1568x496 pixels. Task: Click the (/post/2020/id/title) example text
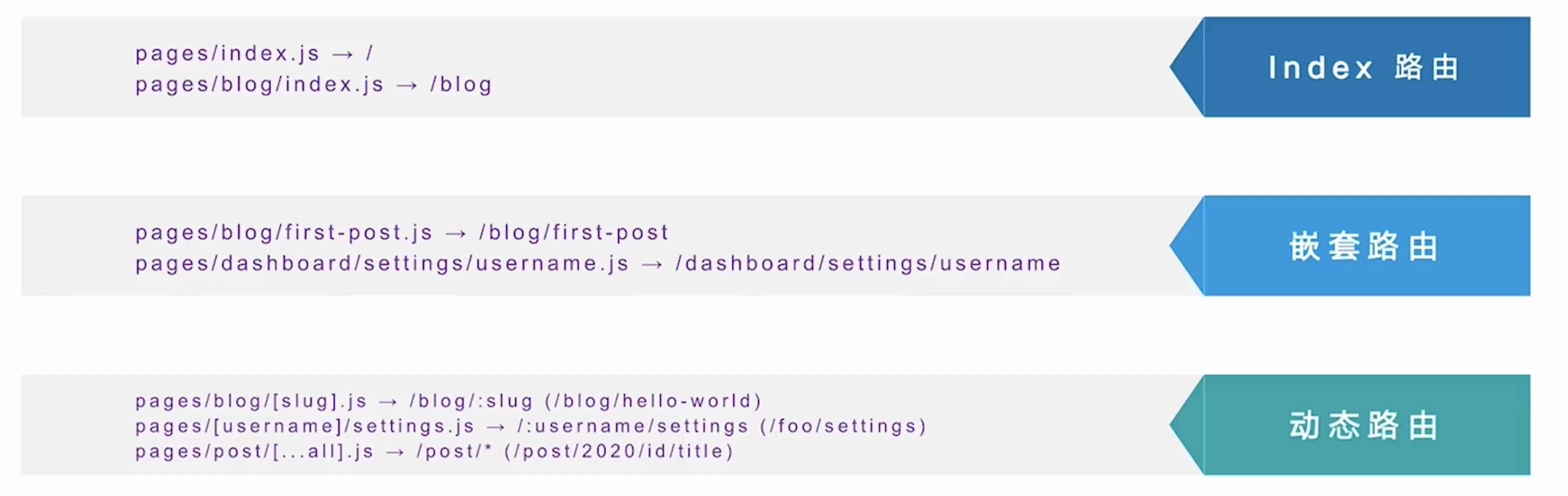coord(619,451)
